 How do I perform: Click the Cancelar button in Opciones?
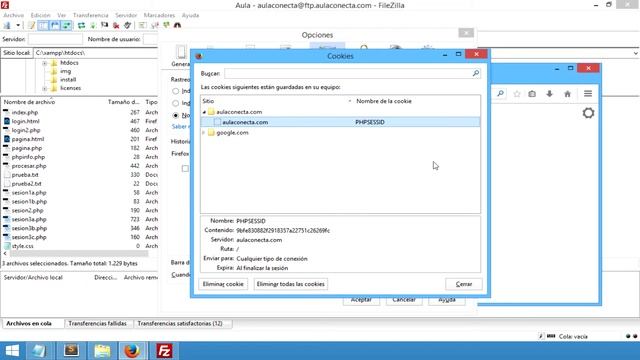pos(404,300)
